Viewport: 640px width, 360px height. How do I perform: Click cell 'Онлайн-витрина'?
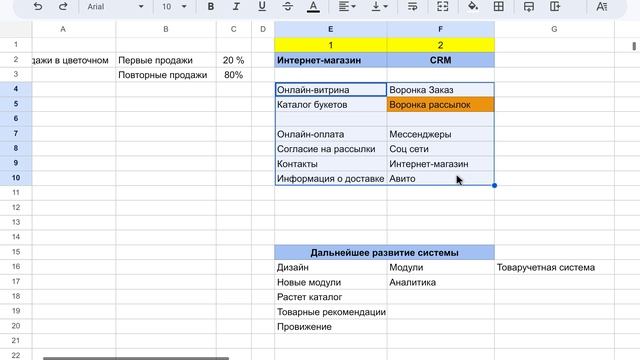click(331, 90)
